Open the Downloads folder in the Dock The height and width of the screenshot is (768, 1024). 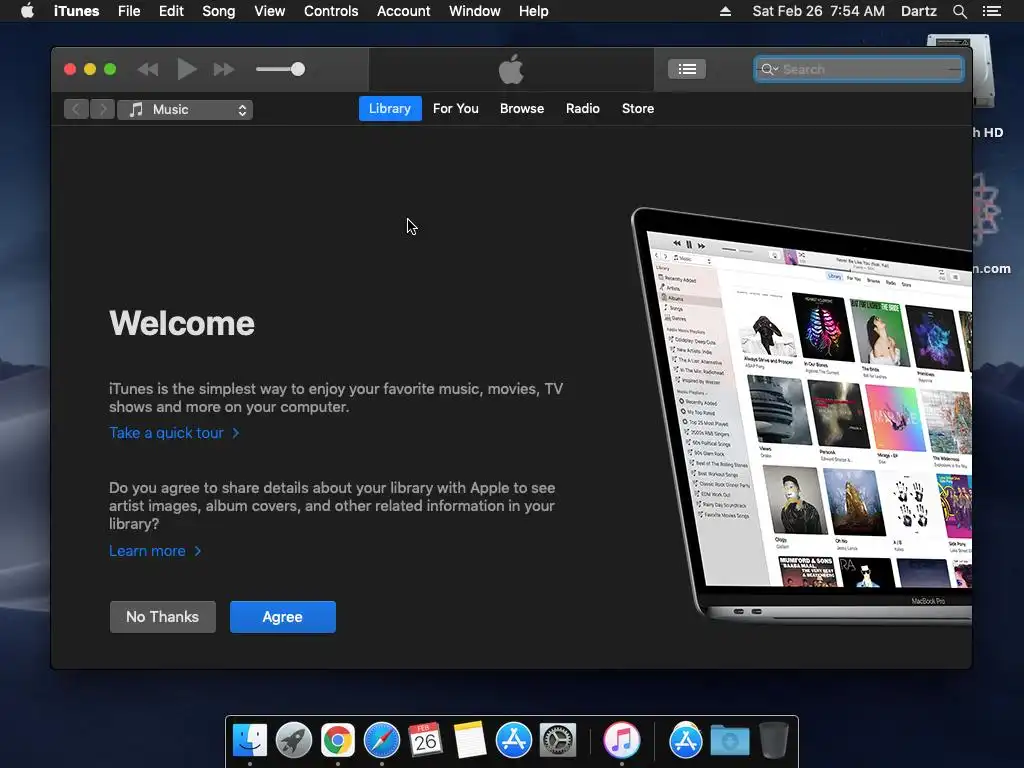pyautogui.click(x=729, y=740)
